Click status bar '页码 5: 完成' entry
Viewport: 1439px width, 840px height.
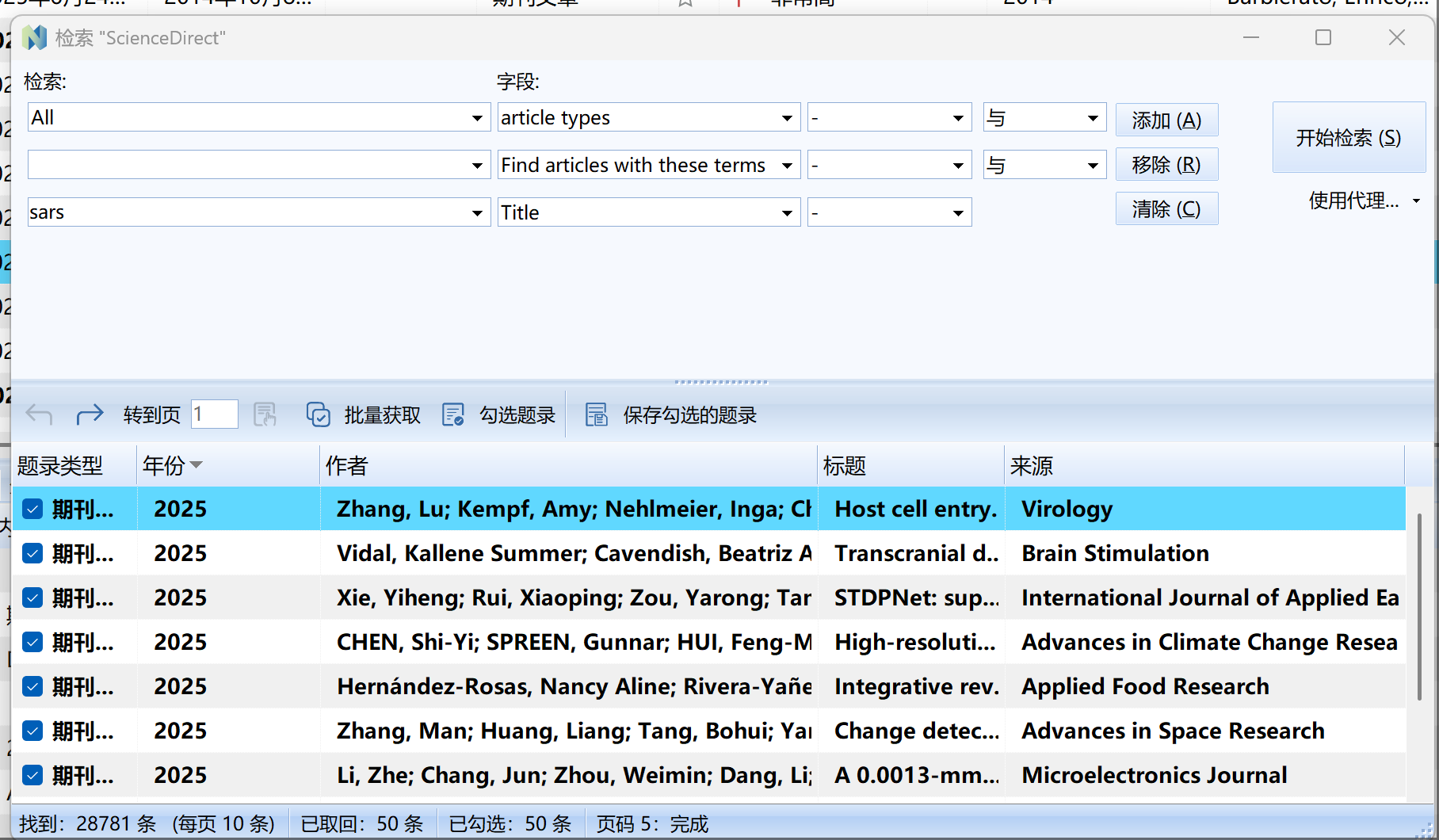click(x=652, y=824)
